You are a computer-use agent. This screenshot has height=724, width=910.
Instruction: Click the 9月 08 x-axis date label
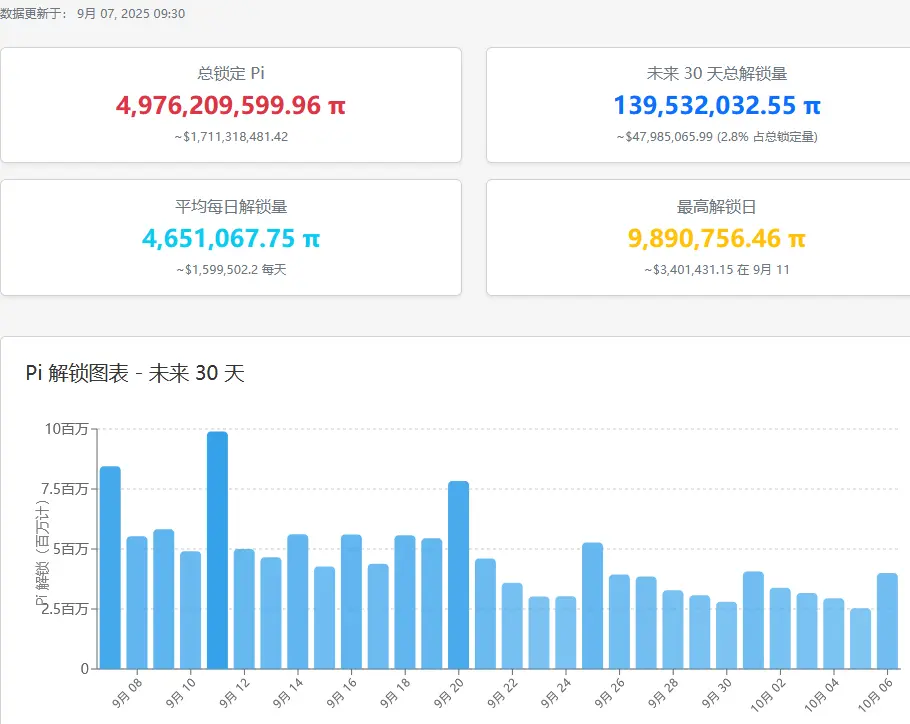(x=127, y=693)
